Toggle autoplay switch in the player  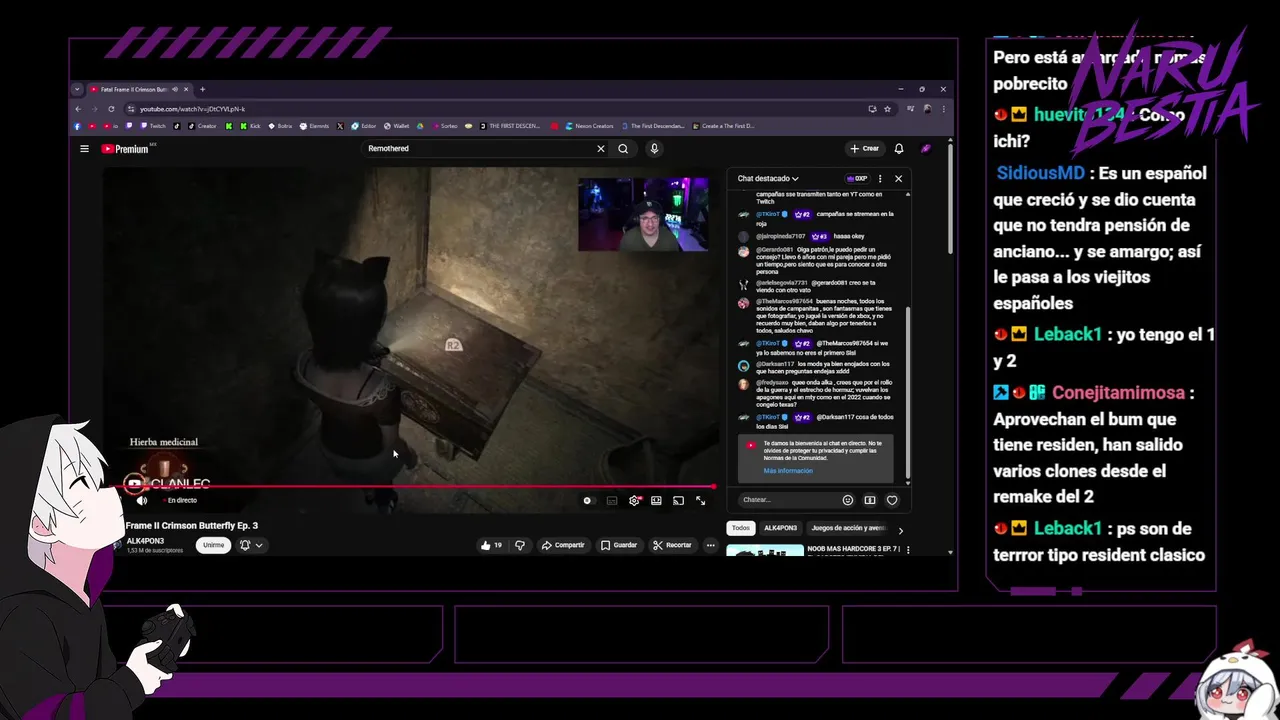click(x=588, y=500)
